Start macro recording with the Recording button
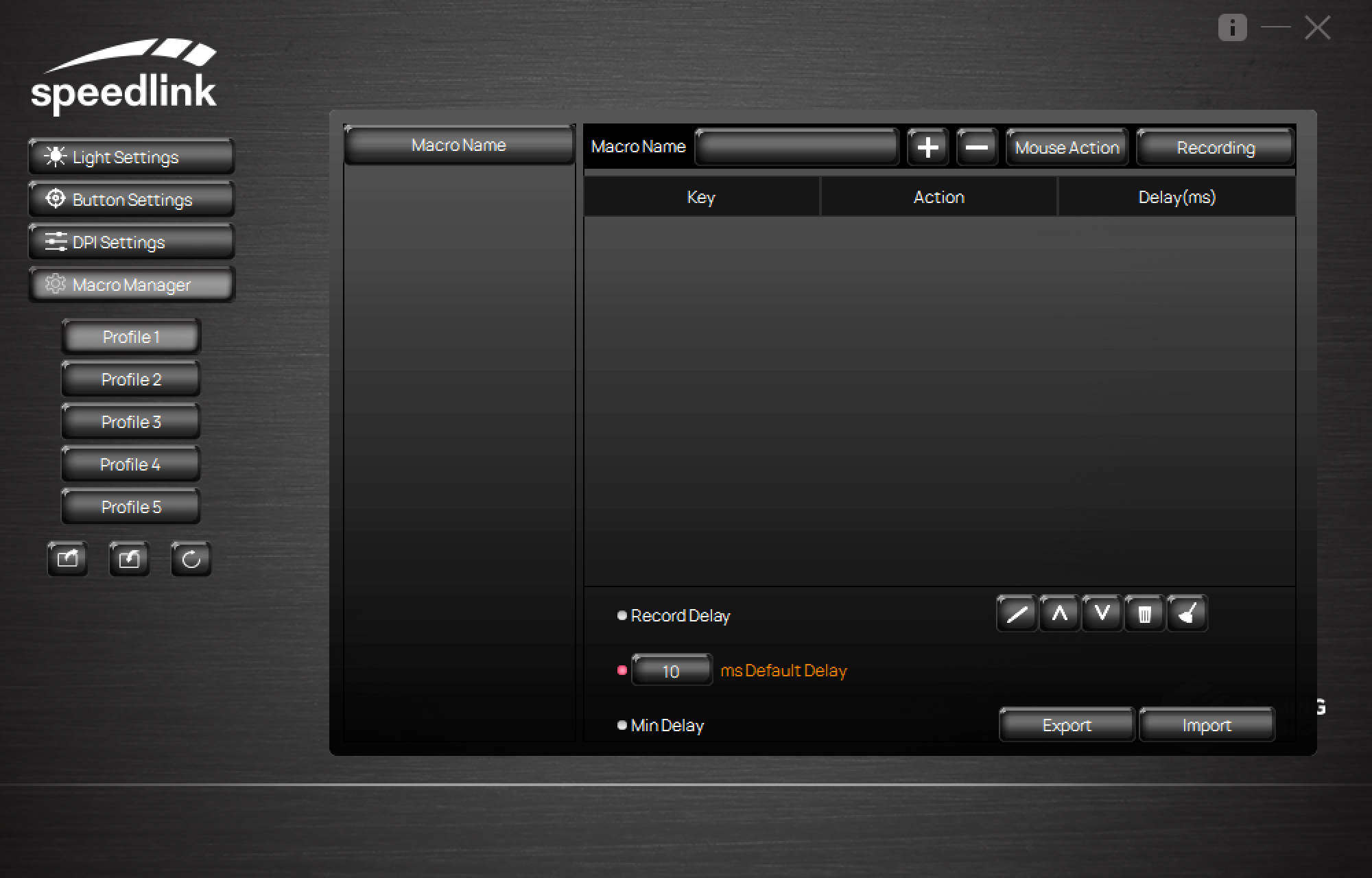The image size is (1372, 878). point(1215,147)
